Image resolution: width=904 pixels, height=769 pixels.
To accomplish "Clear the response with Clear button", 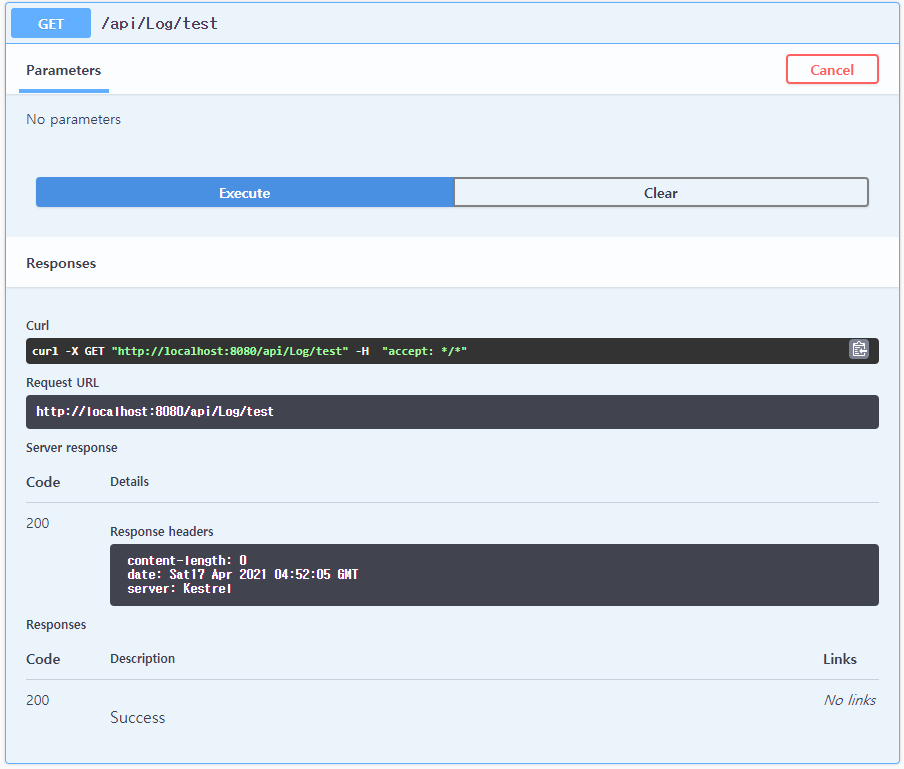I will click(661, 193).
